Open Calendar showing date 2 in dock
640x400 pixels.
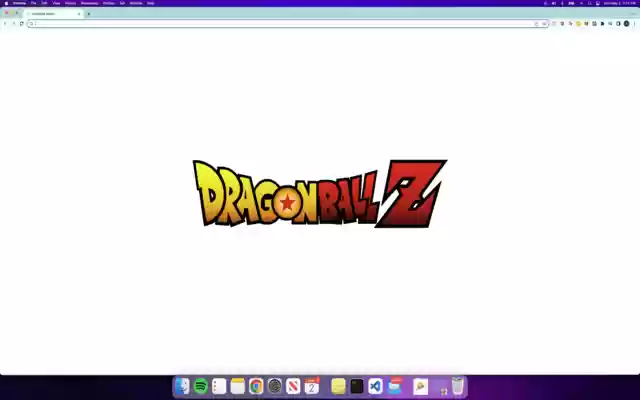[x=312, y=386]
